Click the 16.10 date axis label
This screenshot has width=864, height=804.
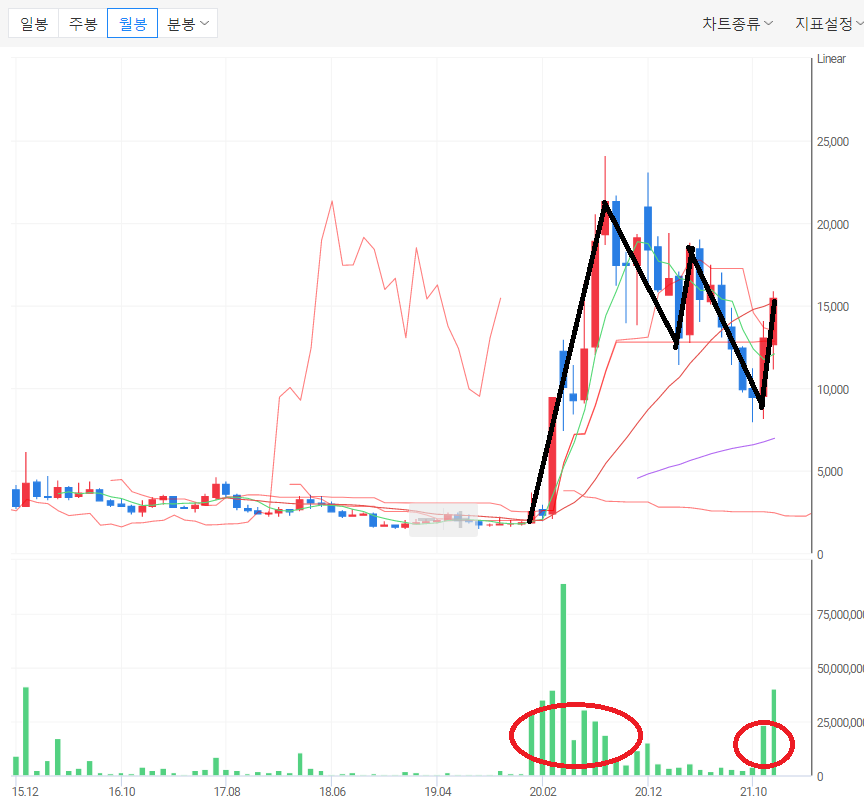(x=122, y=792)
